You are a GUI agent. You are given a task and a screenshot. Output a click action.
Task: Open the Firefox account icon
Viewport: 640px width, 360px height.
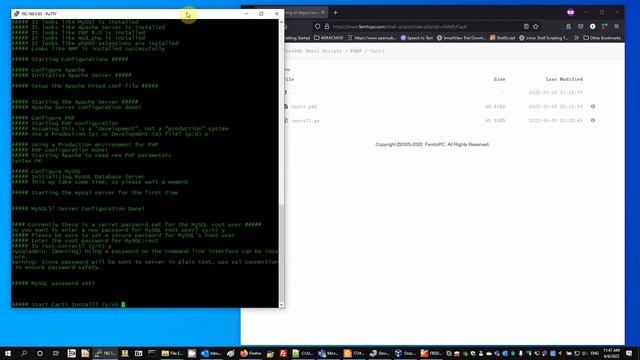click(x=569, y=27)
